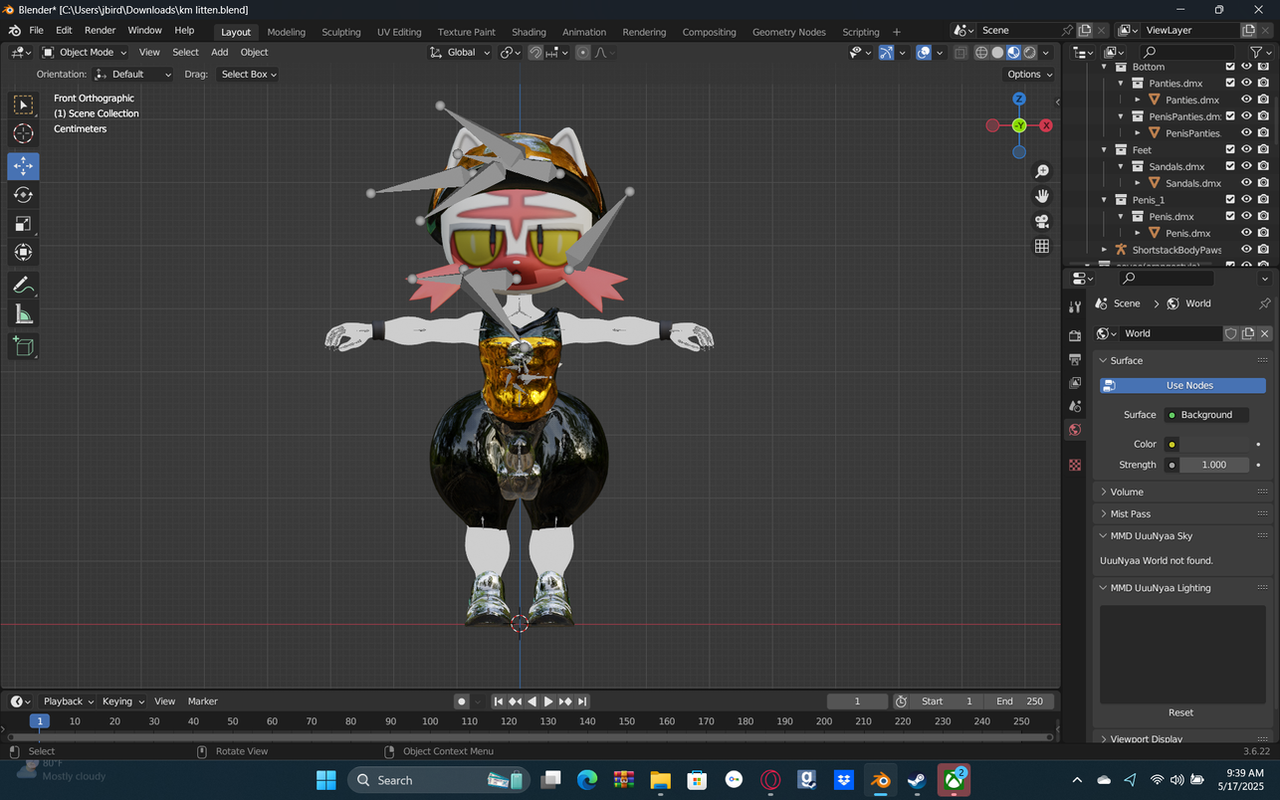Switch orthographic/perspective with grid icon
This screenshot has height=800, width=1280.
point(1042,246)
